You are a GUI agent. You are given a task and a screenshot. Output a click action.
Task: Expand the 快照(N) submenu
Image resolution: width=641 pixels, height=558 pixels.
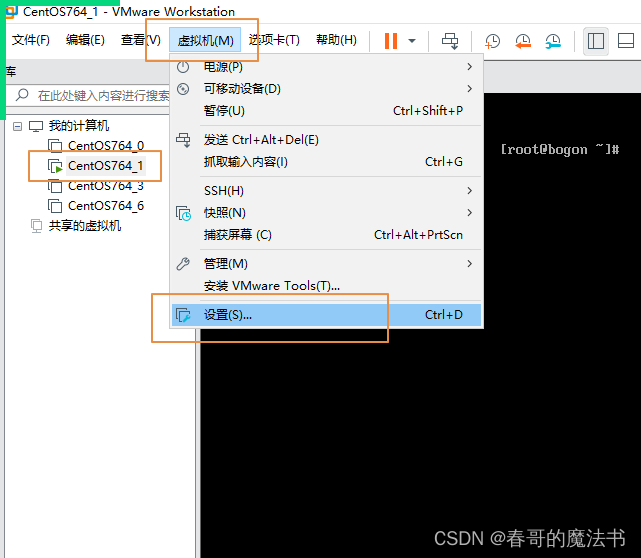(326, 213)
